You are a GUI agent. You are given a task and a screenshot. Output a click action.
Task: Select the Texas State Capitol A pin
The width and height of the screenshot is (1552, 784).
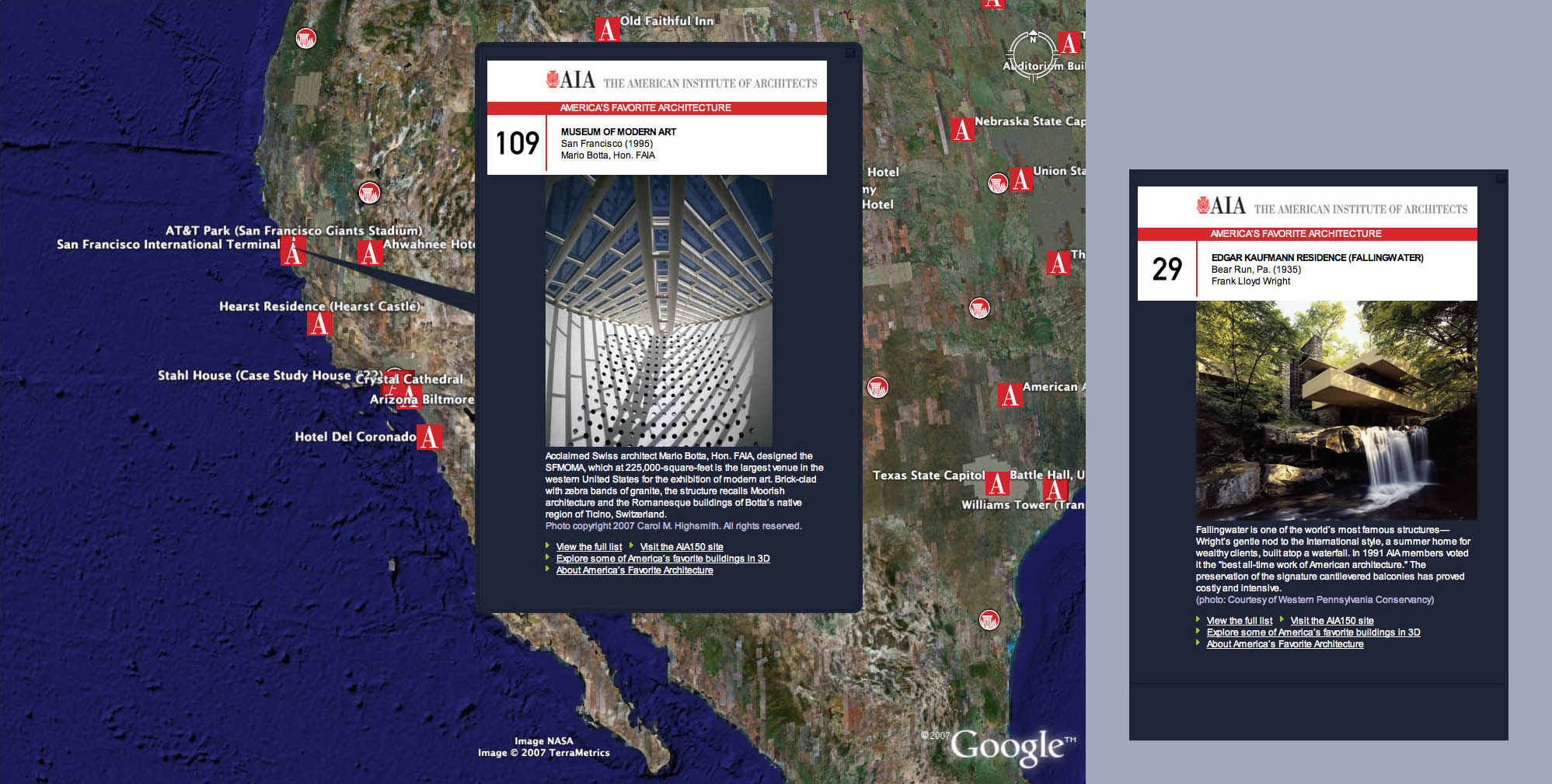[997, 483]
